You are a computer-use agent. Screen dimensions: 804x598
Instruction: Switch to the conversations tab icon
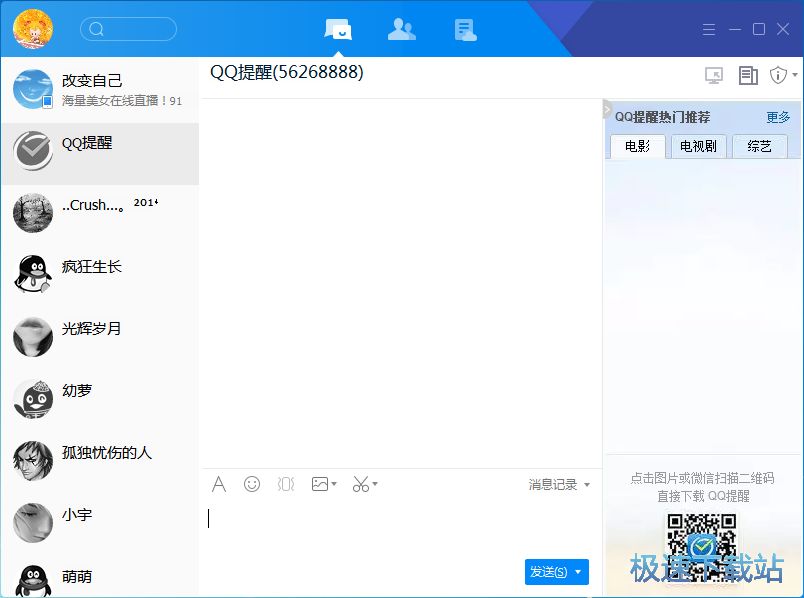coord(338,29)
